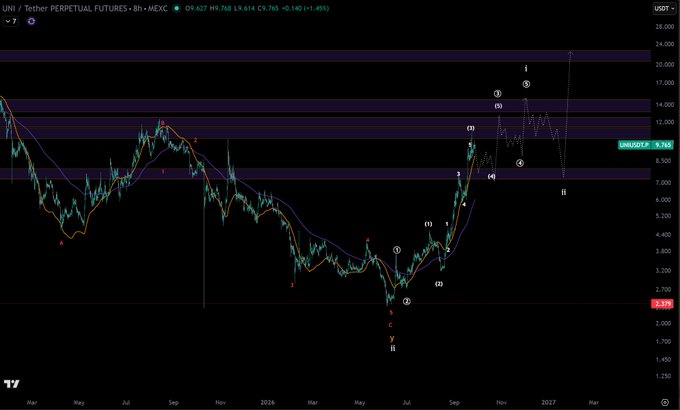
Task: Select the white (4) wave label
Action: 491,176
